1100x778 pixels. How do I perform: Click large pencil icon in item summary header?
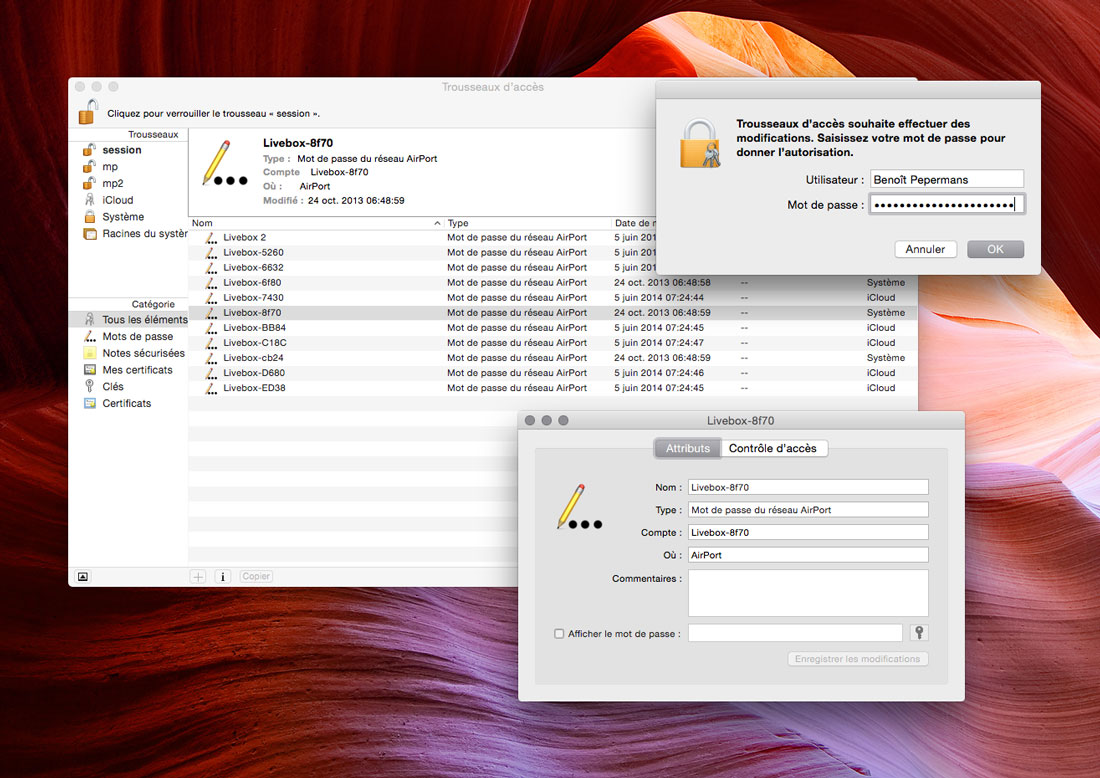(224, 164)
